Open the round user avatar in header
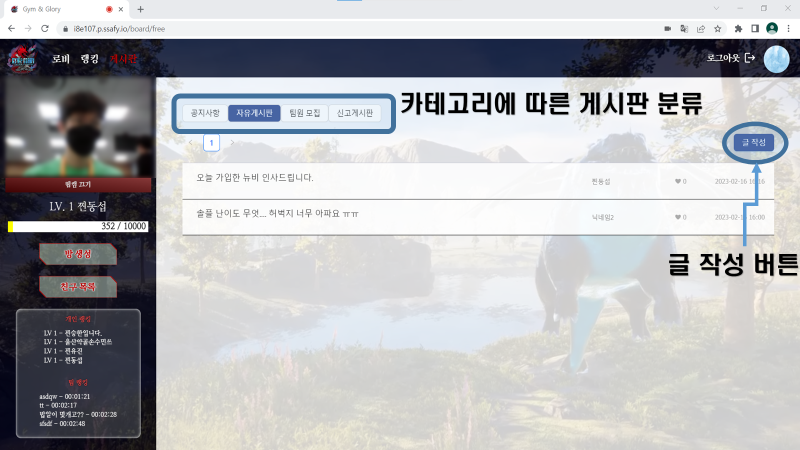Viewport: 800px width, 450px height. click(x=776, y=59)
